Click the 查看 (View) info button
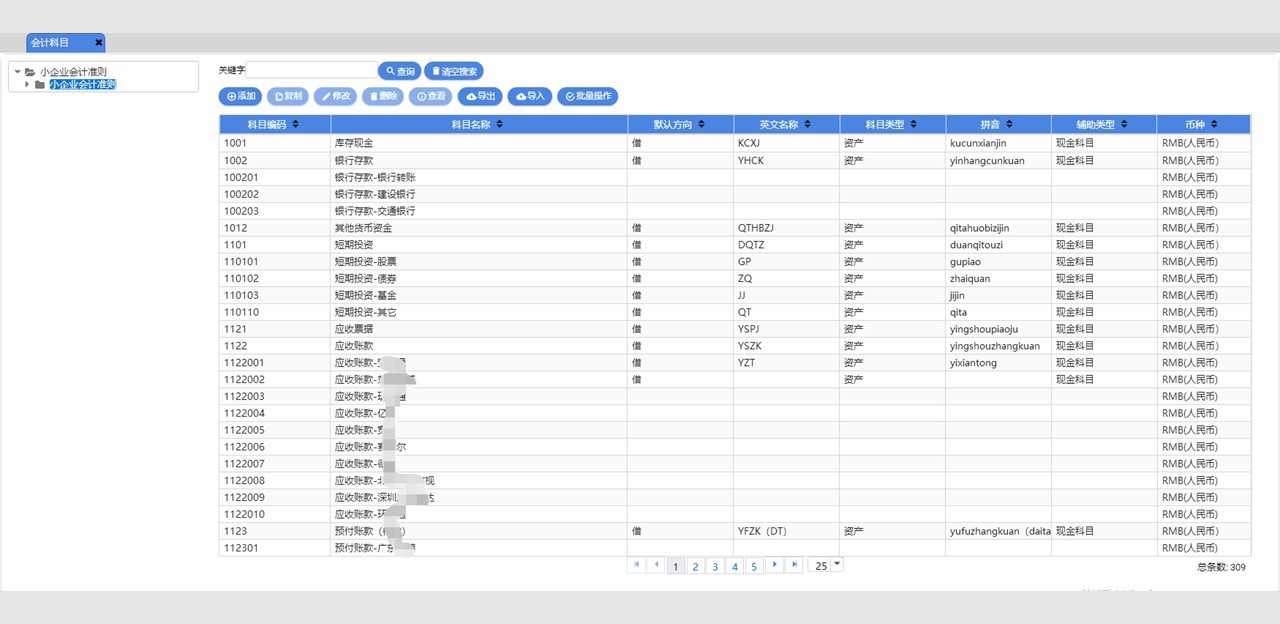Image resolution: width=1280 pixels, height=624 pixels. (430, 96)
